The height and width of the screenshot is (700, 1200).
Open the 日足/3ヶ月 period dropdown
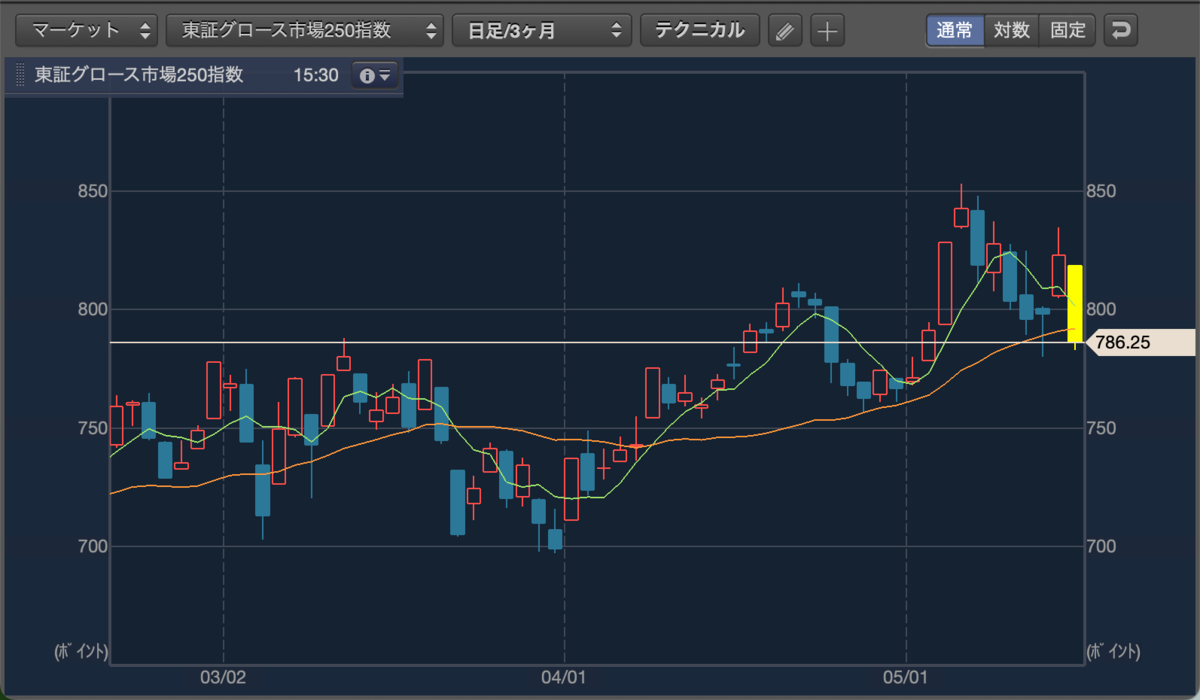(x=542, y=30)
